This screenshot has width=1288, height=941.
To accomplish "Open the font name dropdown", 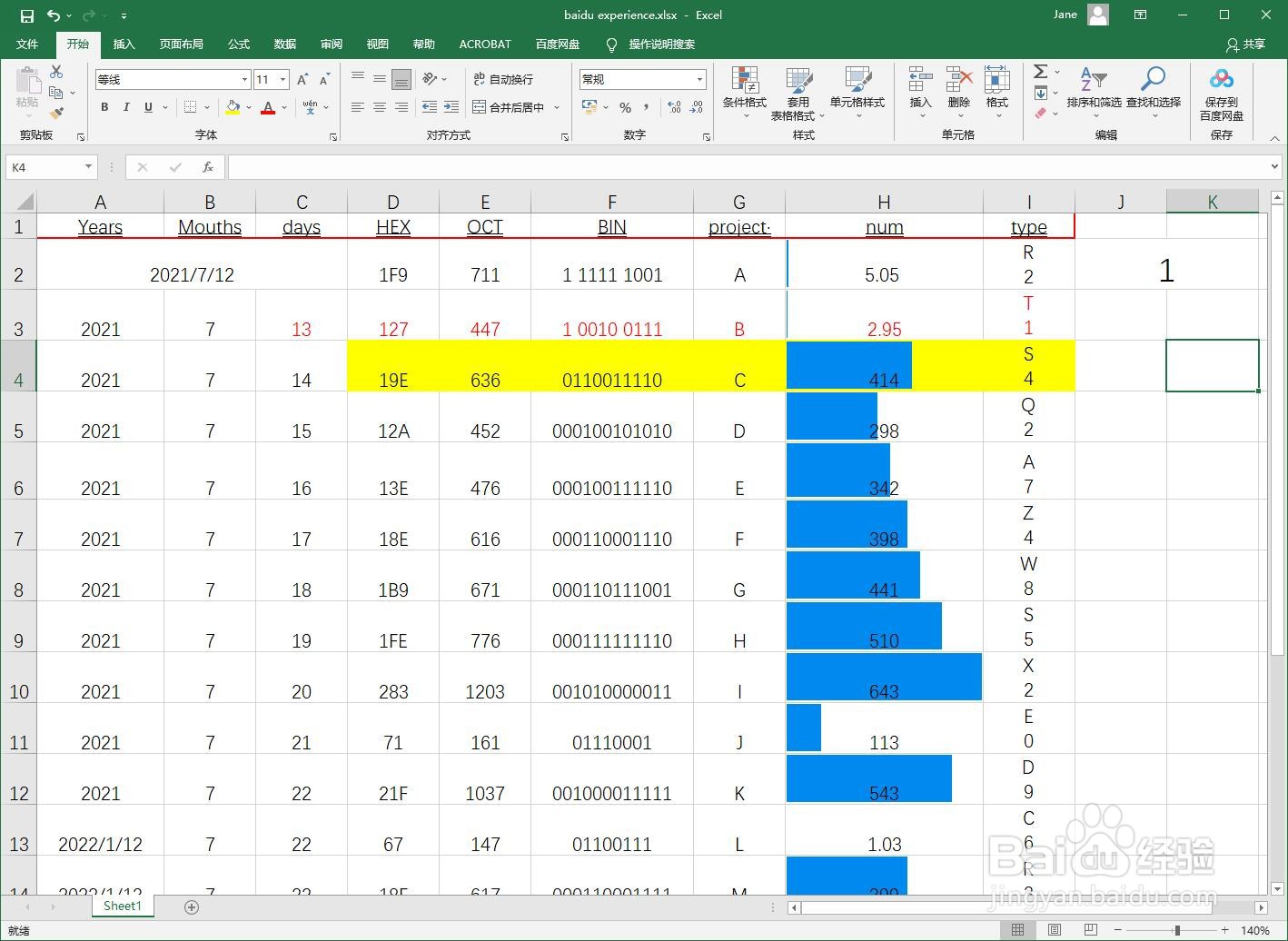I will pyautogui.click(x=244, y=80).
